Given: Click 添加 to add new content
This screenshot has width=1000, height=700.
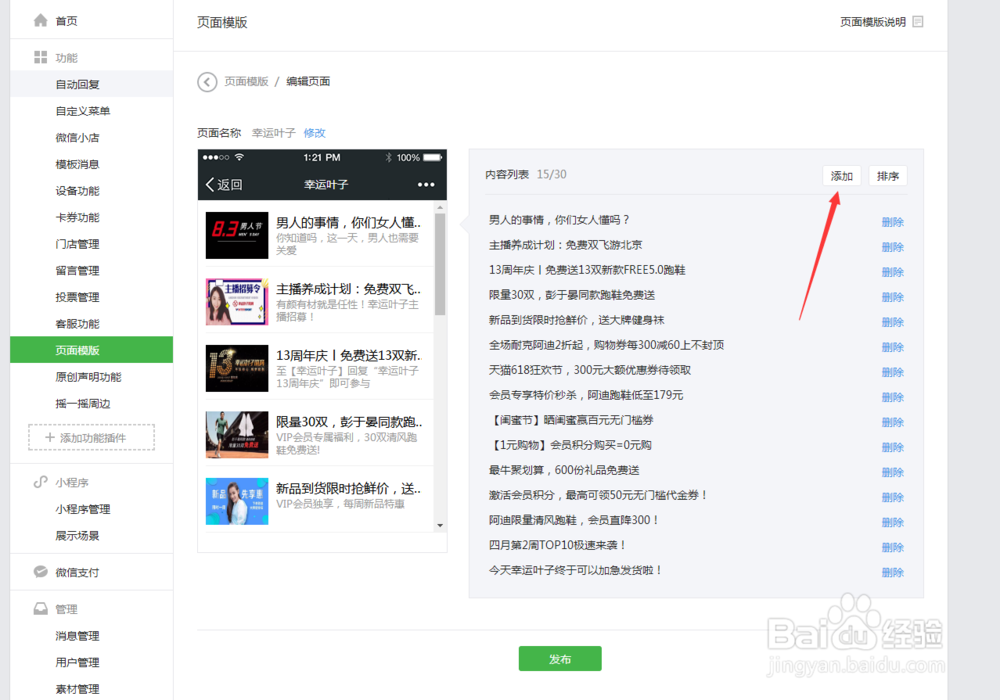Looking at the screenshot, I should 841,175.
